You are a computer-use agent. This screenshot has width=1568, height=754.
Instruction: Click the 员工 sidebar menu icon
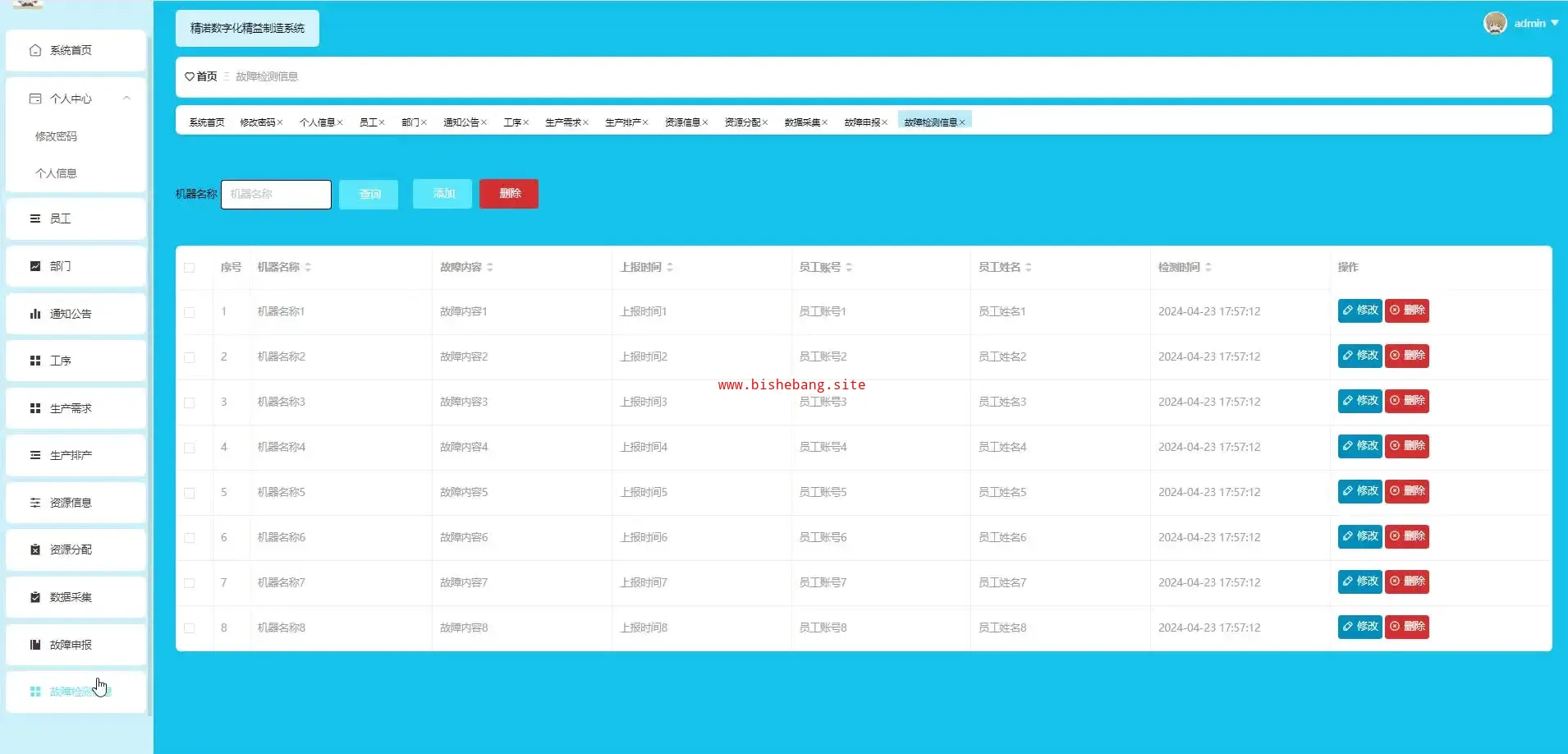(x=35, y=218)
